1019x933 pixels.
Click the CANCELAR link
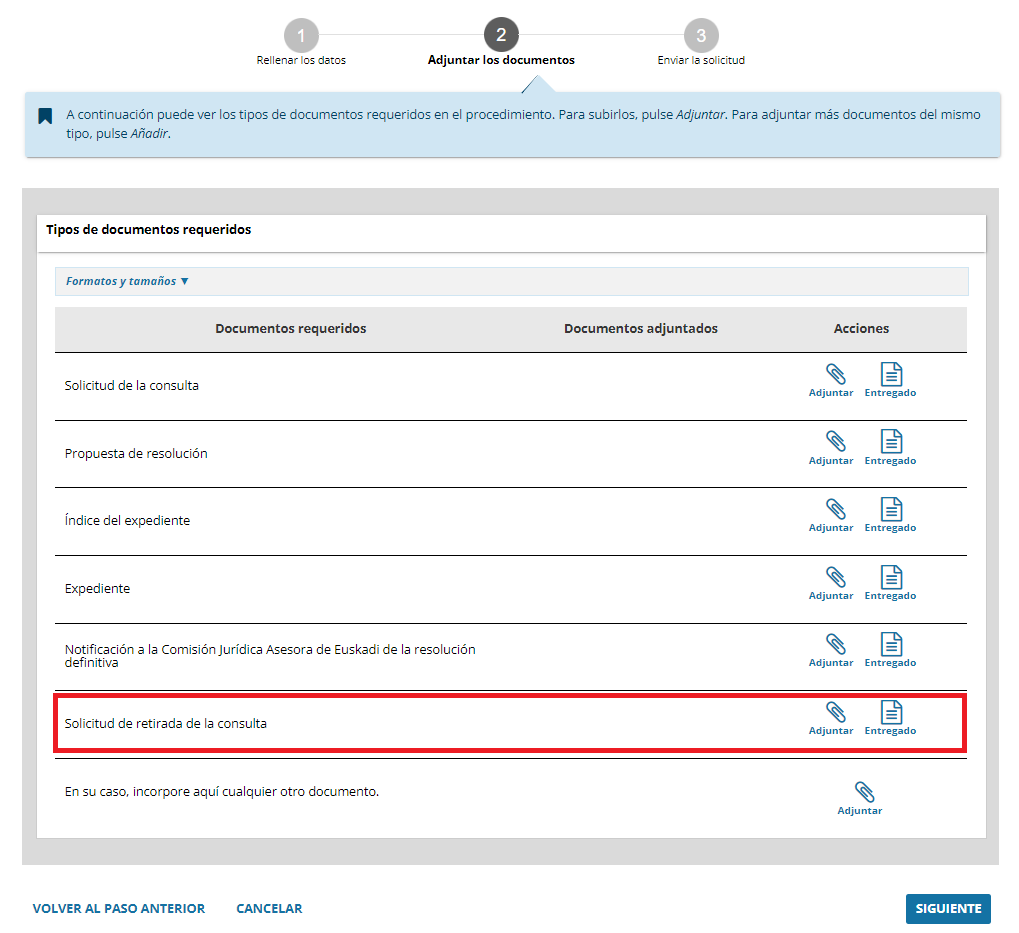coord(269,909)
